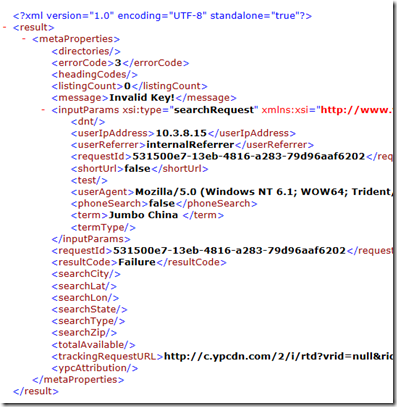
Task: Select the searchCity element
Action: coord(86,274)
